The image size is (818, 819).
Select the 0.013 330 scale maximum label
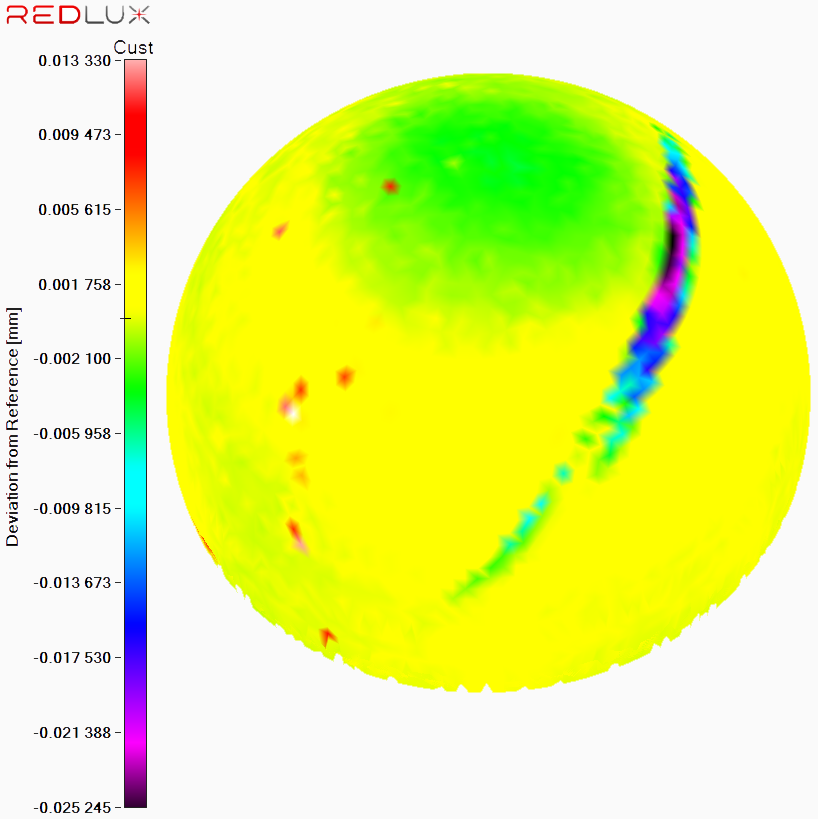[x=75, y=61]
